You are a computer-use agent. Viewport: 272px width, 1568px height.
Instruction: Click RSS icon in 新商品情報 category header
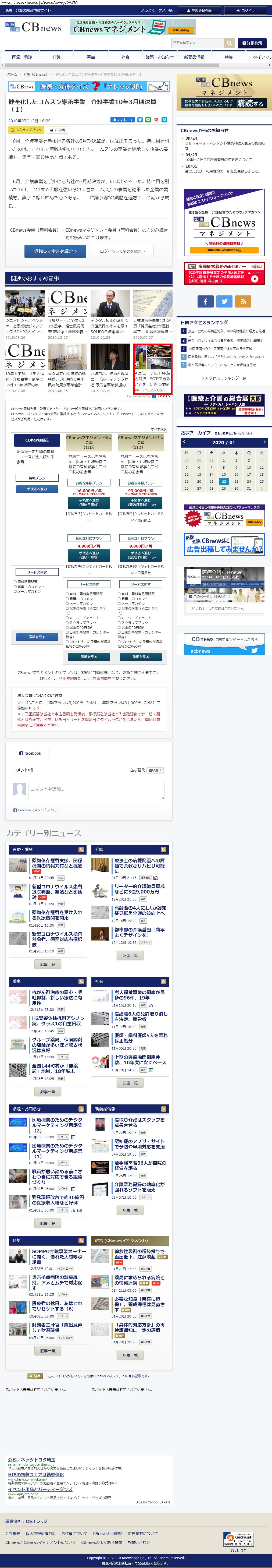(x=164, y=1109)
